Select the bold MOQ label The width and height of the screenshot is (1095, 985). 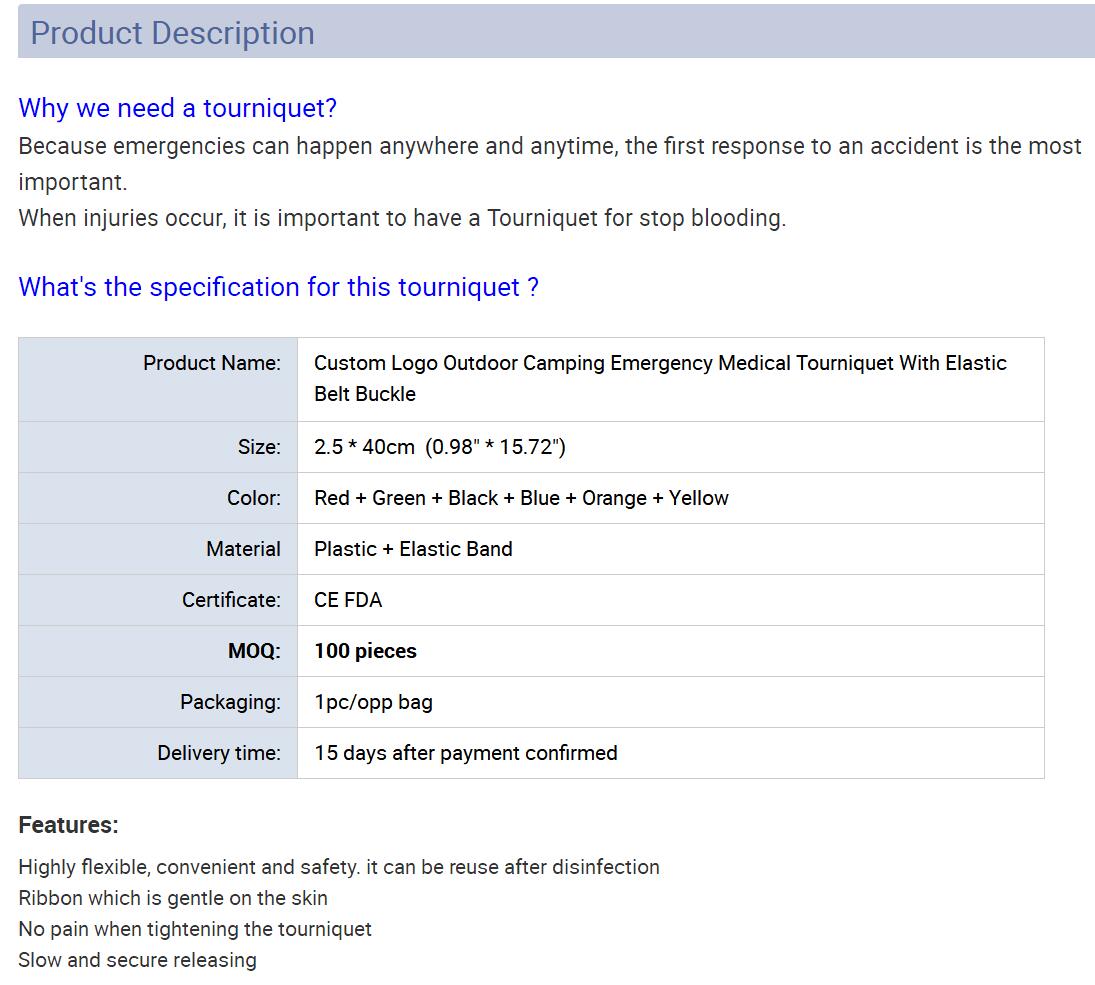(254, 651)
